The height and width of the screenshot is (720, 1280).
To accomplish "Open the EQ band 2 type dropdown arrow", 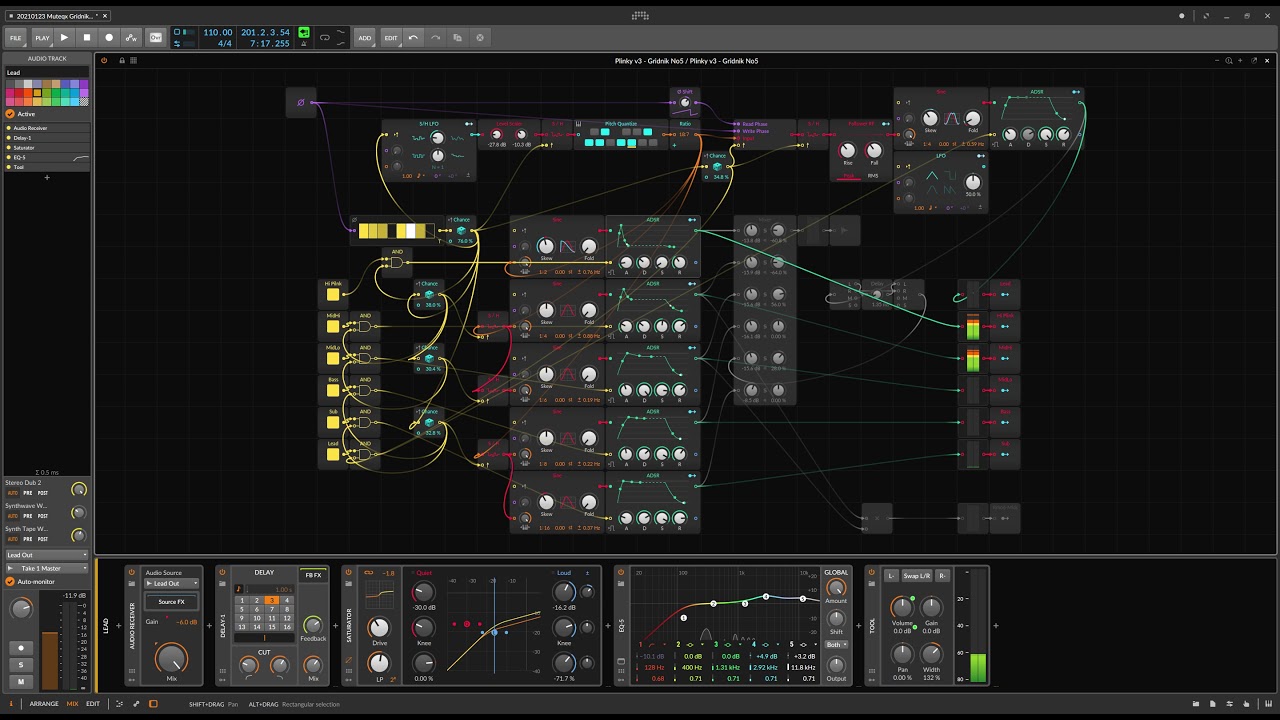I will coord(702,644).
